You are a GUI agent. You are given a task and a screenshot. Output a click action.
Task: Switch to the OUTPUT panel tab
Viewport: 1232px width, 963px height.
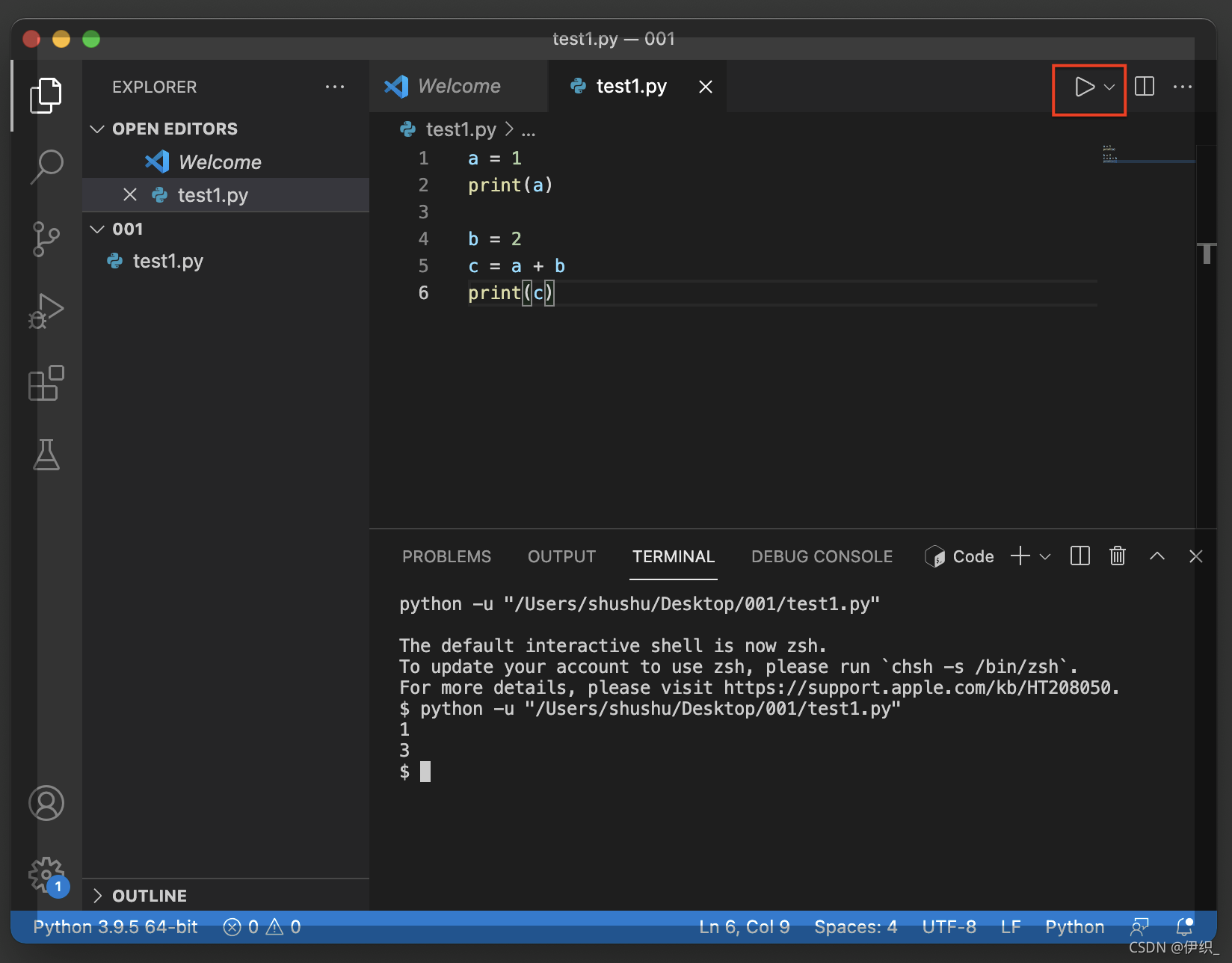coord(561,557)
